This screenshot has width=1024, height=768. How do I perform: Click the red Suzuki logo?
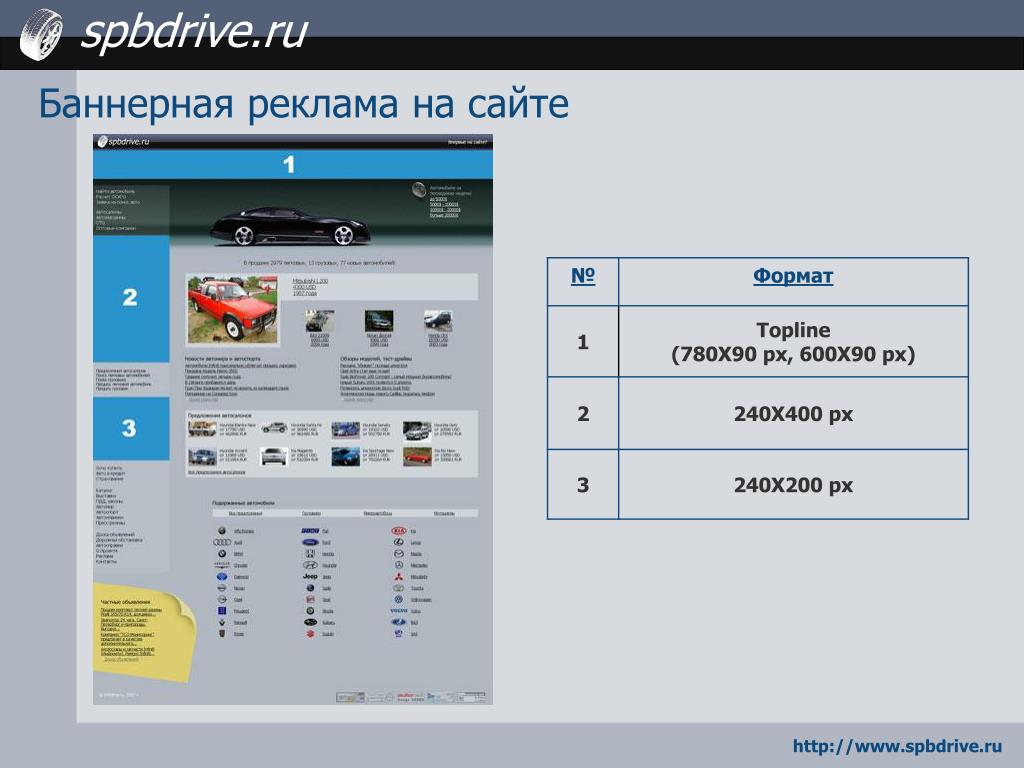(310, 633)
